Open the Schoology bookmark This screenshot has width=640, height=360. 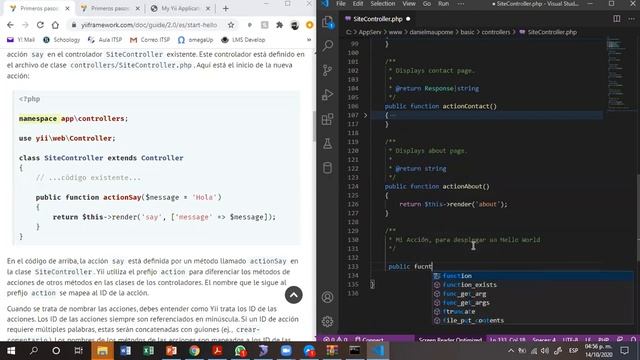pyautogui.click(x=61, y=40)
